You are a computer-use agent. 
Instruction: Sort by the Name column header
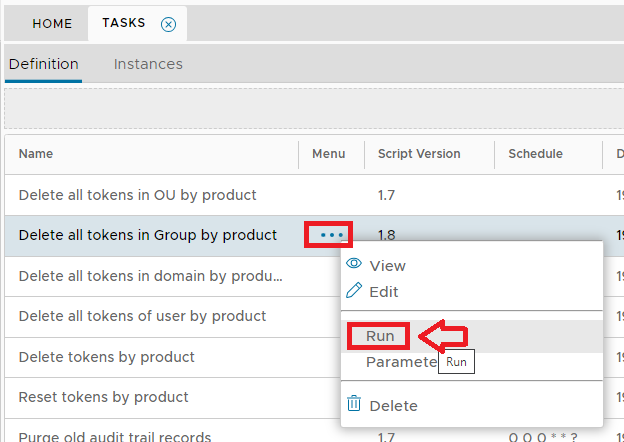click(x=36, y=154)
